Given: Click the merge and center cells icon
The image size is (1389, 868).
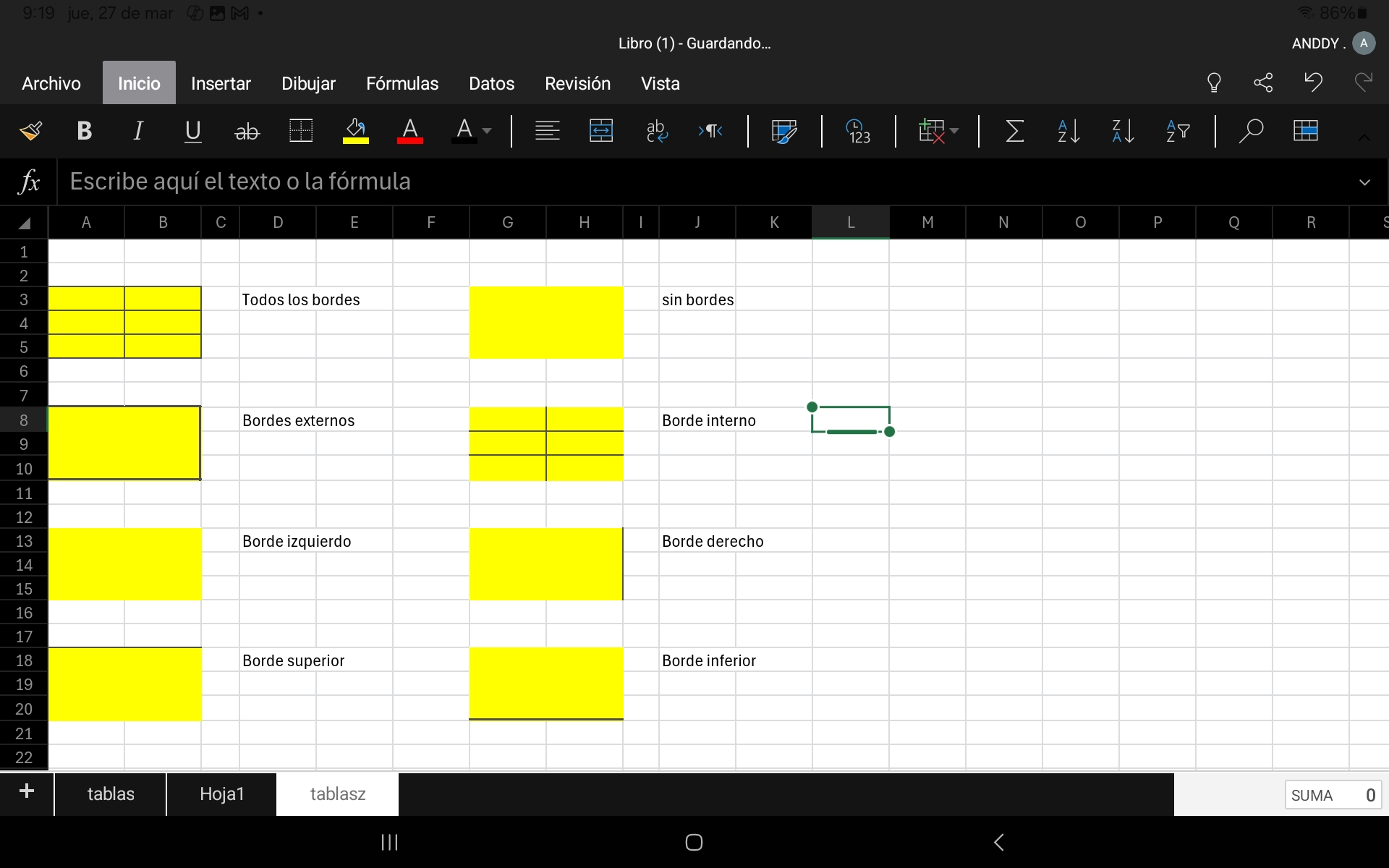Looking at the screenshot, I should click(600, 131).
